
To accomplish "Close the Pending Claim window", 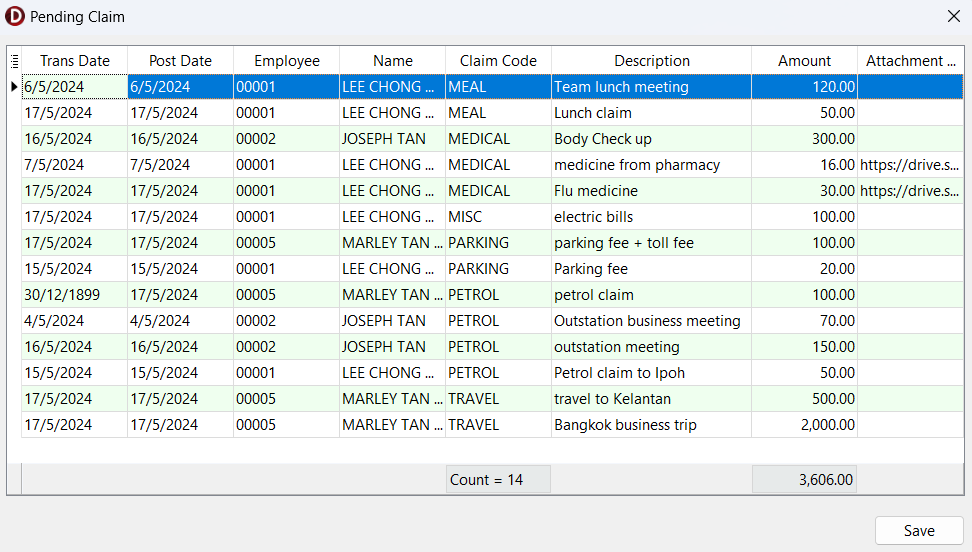I will click(954, 17).
